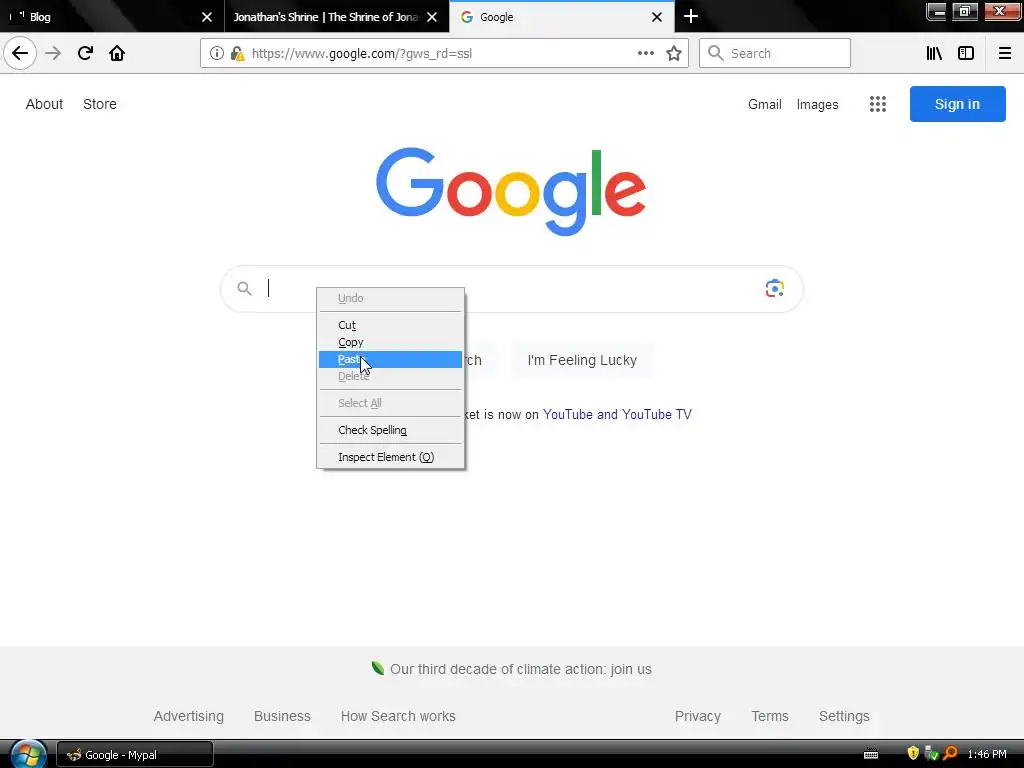This screenshot has width=1024, height=768.
Task: Click the on-screen keyboard tray icon
Action: [x=871, y=754]
